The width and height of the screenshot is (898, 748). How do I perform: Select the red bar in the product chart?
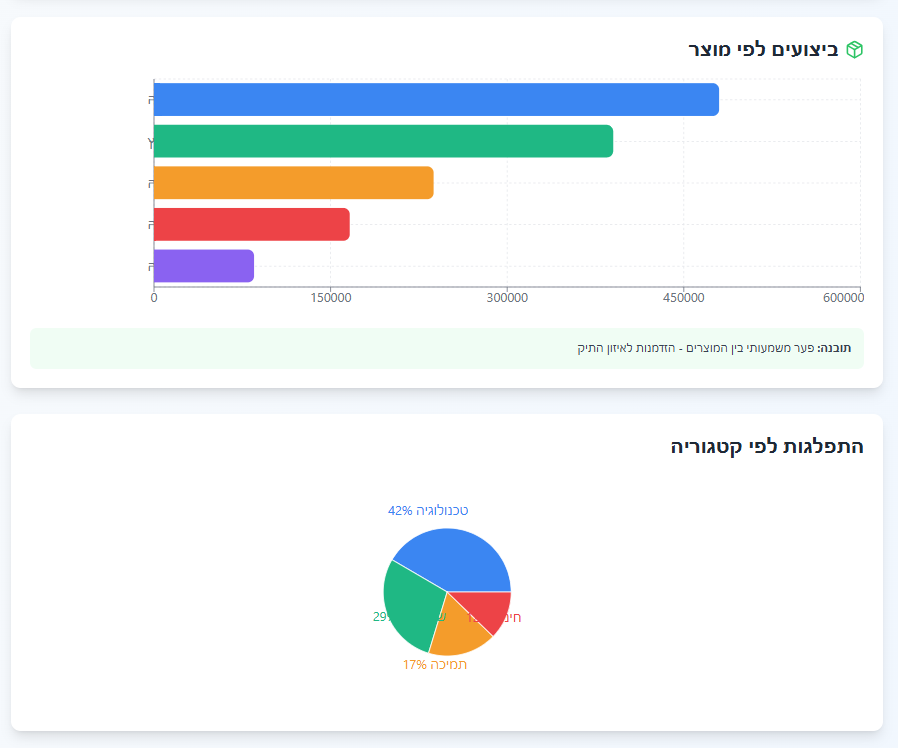click(251, 224)
